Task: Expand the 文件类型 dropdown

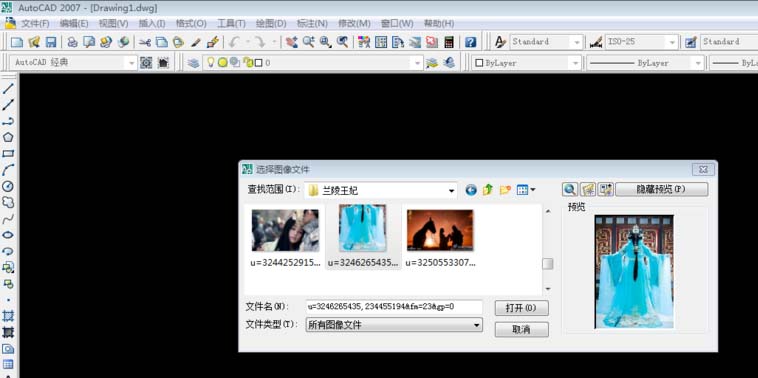Action: (x=477, y=325)
